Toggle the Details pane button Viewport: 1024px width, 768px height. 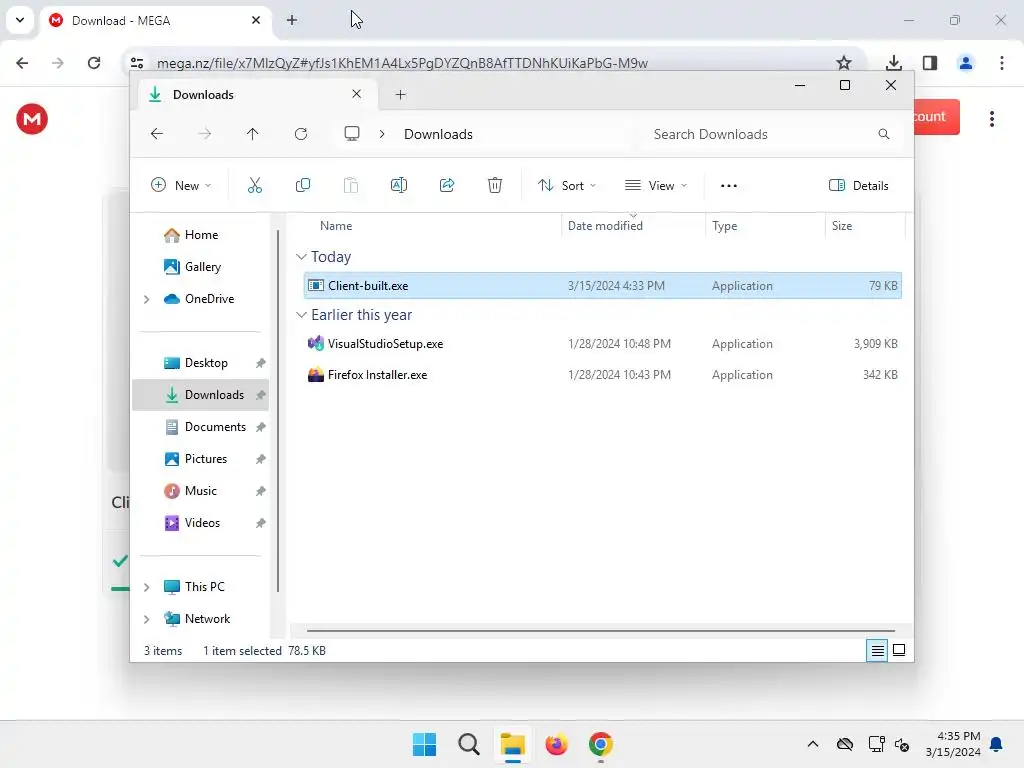coord(859,185)
